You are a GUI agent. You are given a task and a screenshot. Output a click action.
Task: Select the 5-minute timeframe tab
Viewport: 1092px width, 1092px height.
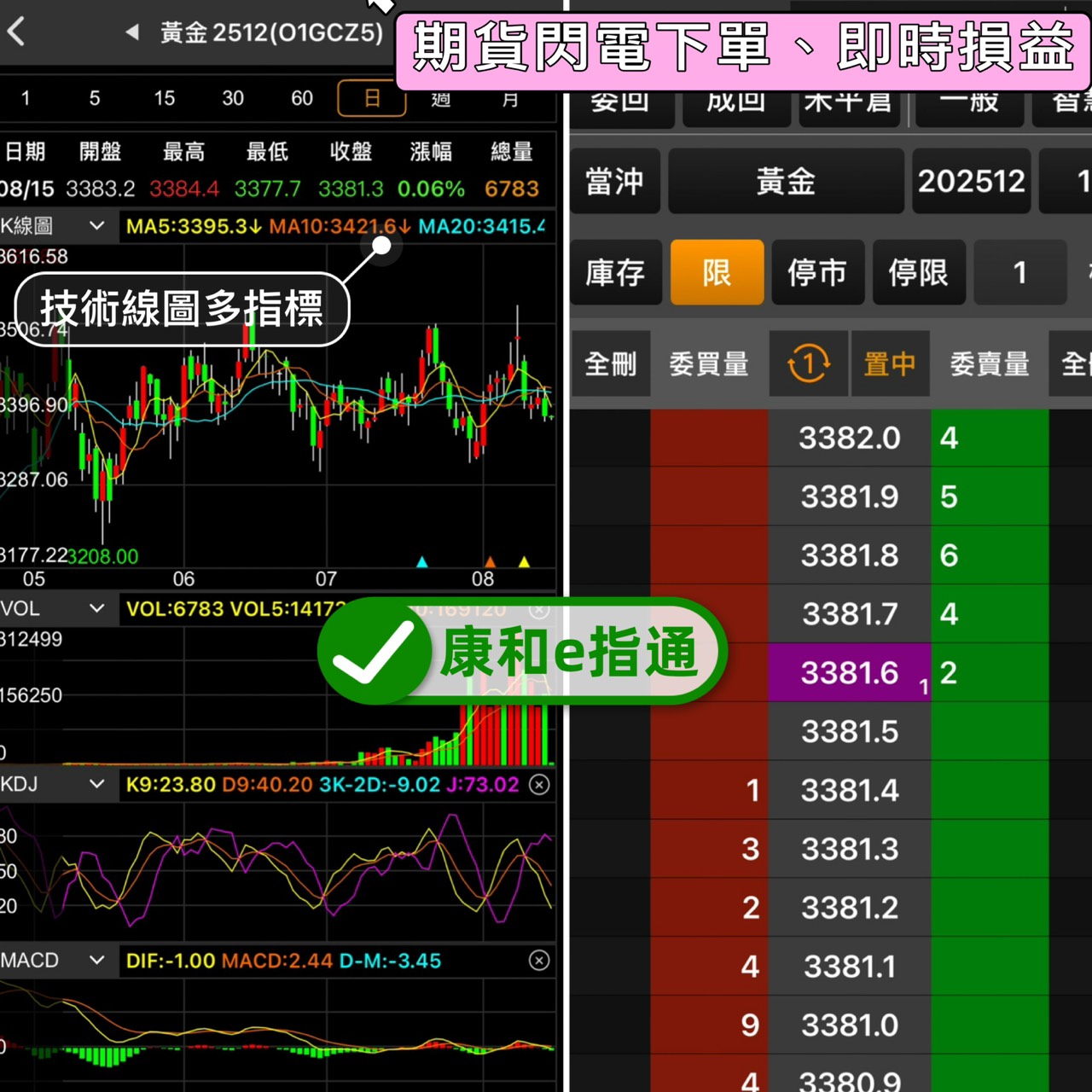pos(95,98)
